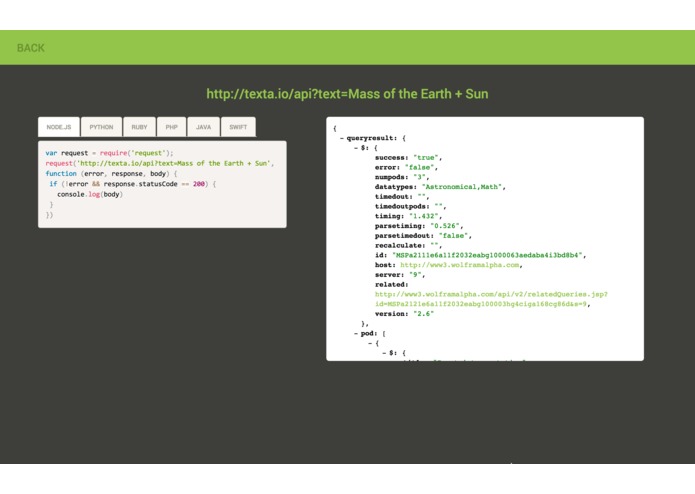
Task: Collapse the queryresult node in JSON
Action: pos(342,138)
